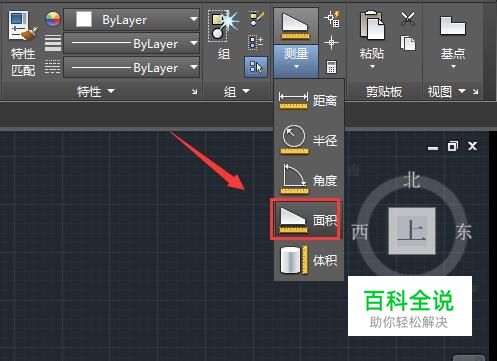Click the ViewCube home icon
Viewport: 497px width, 361px height.
[x=354, y=170]
